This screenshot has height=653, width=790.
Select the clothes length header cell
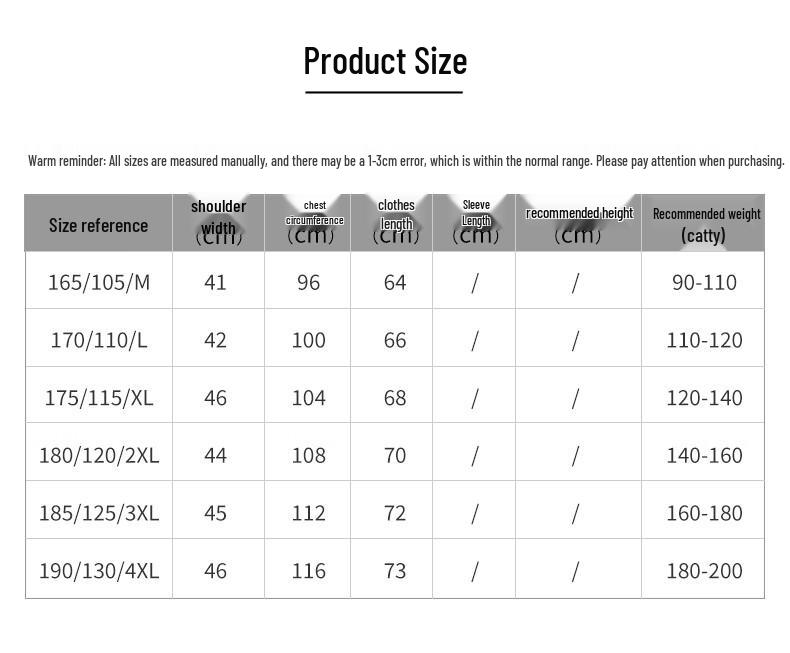[391, 222]
